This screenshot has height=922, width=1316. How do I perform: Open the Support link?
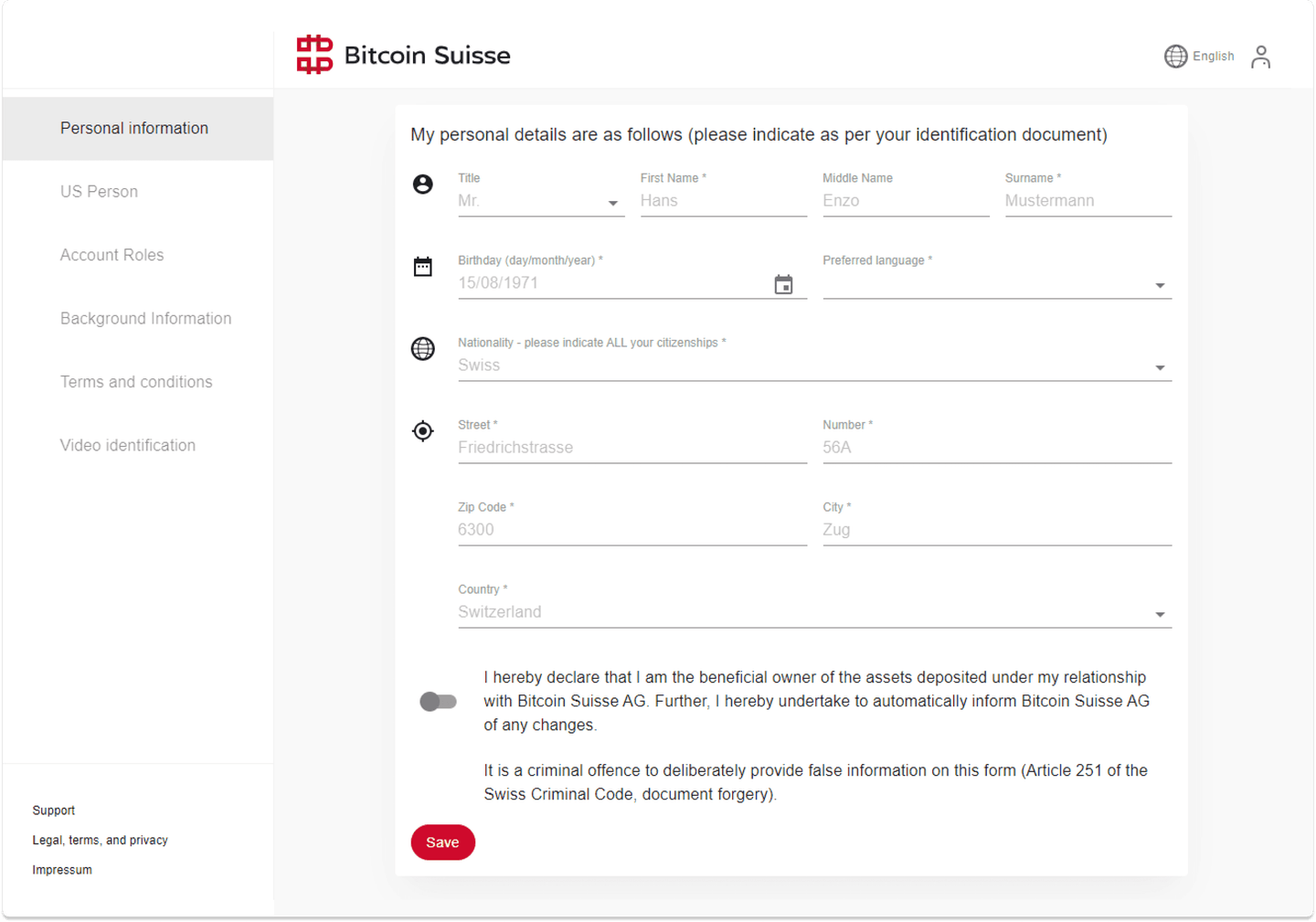pos(54,811)
